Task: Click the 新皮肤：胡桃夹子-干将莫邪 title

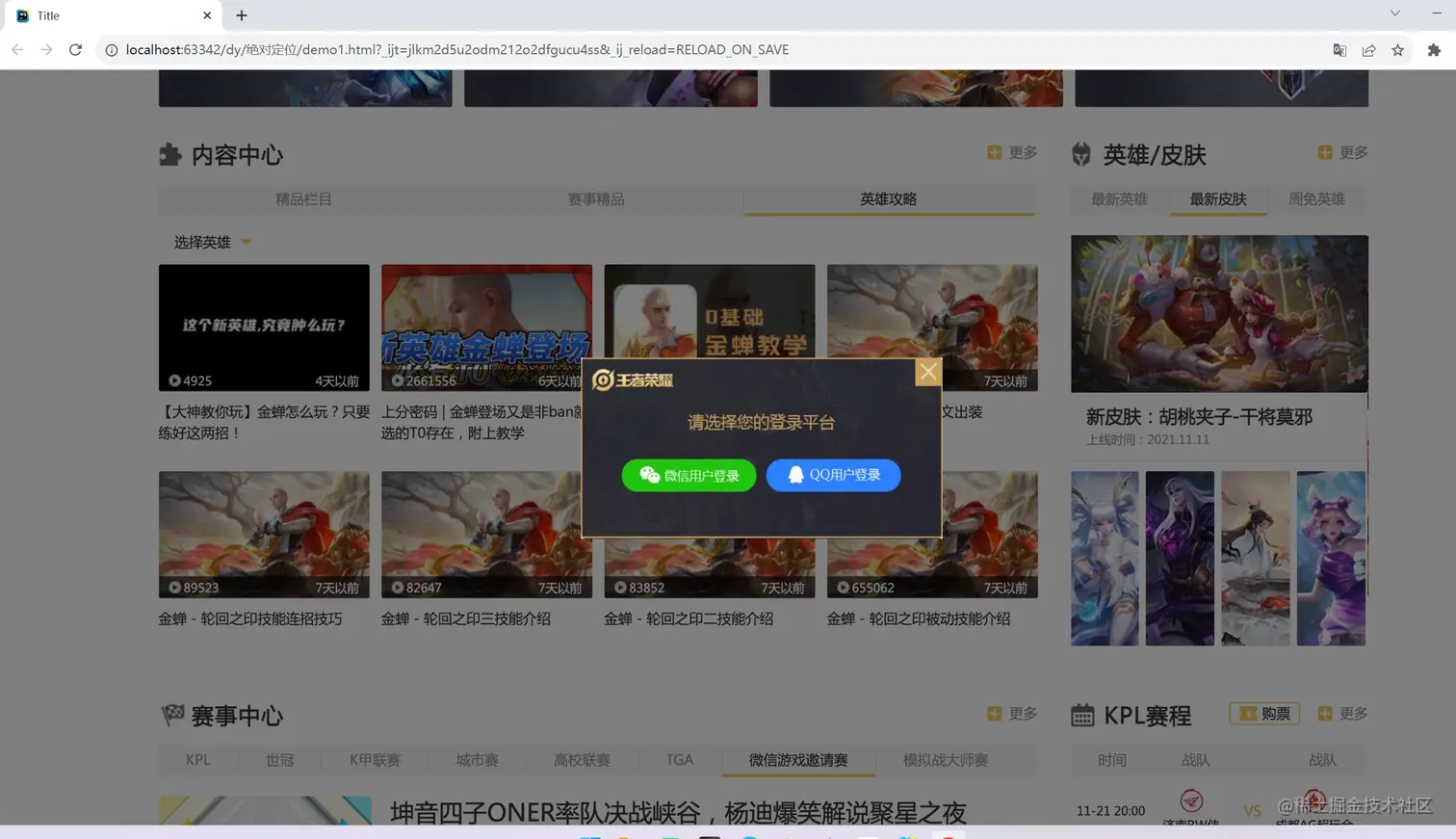Action: tap(1199, 417)
